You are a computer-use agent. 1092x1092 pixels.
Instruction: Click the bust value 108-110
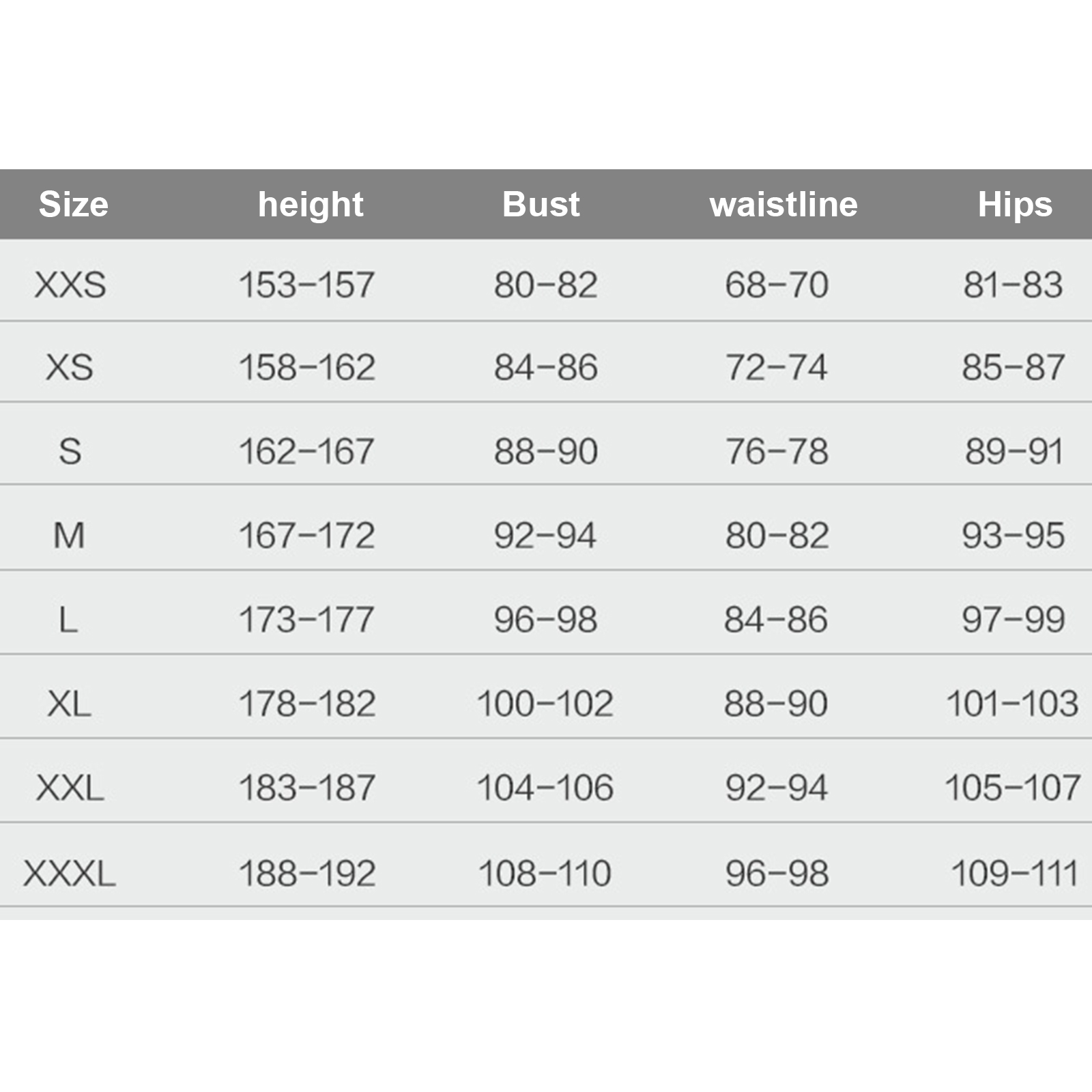click(x=545, y=873)
